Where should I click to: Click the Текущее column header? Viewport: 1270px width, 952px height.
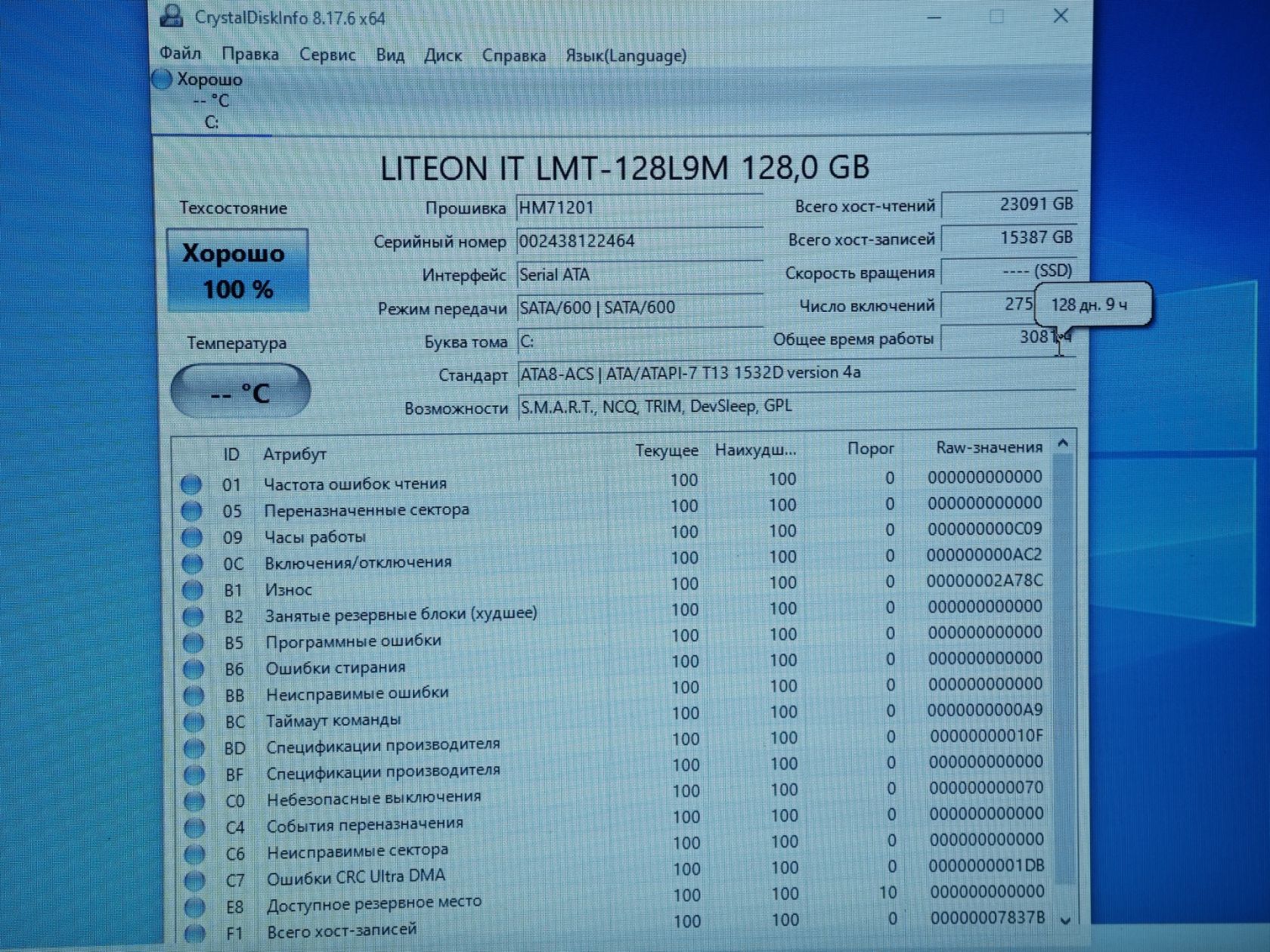667,450
